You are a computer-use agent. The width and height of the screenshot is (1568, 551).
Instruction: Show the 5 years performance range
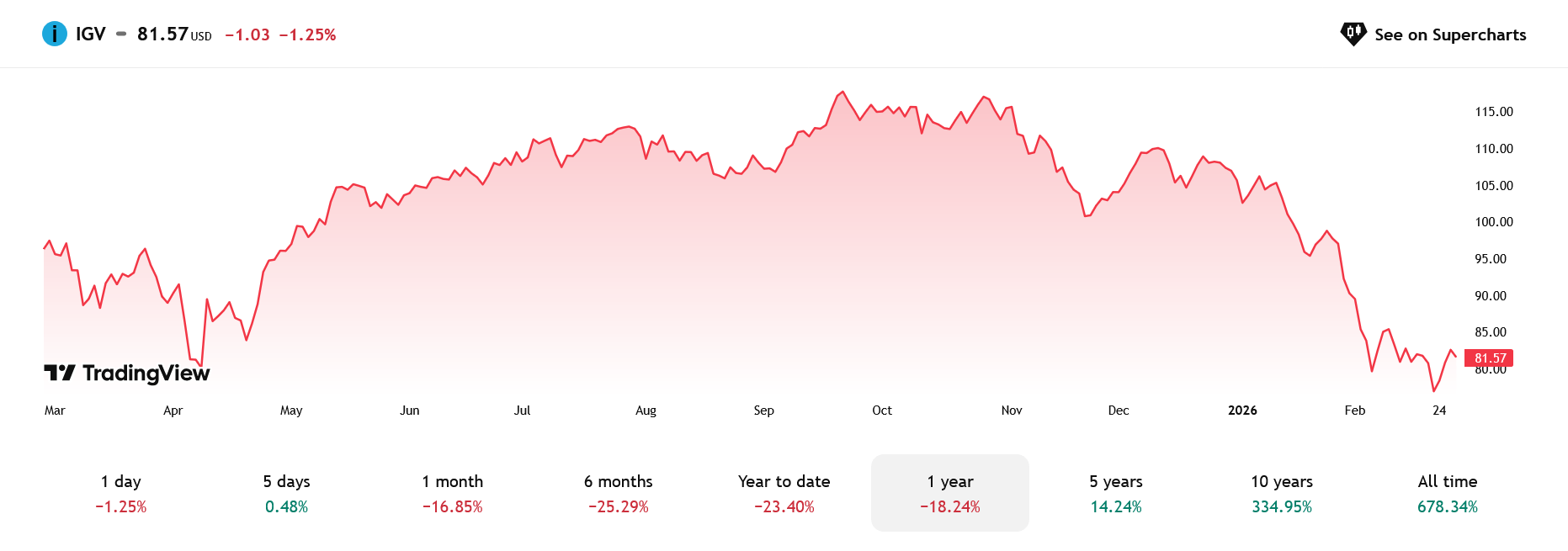[1116, 493]
